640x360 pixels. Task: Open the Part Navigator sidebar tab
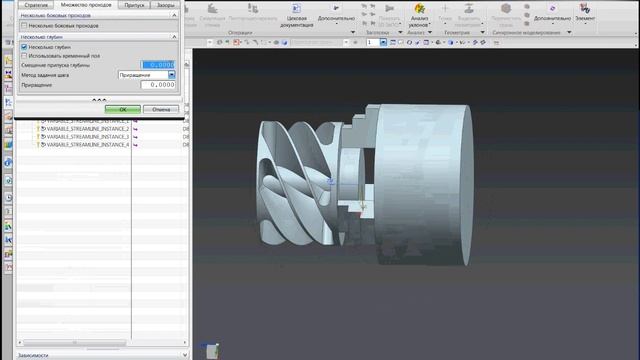8,88
